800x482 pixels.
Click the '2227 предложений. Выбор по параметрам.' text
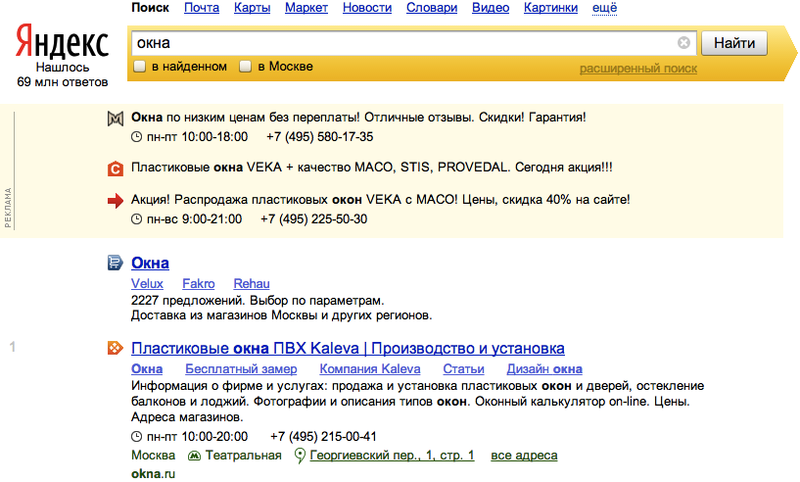click(257, 300)
